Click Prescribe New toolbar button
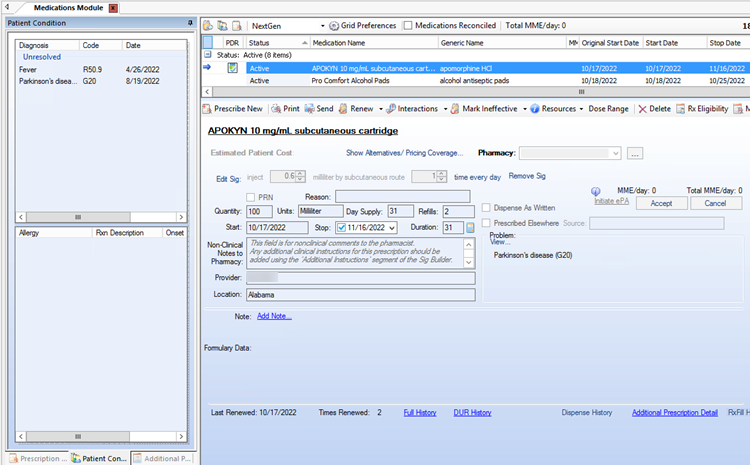 click(233, 109)
